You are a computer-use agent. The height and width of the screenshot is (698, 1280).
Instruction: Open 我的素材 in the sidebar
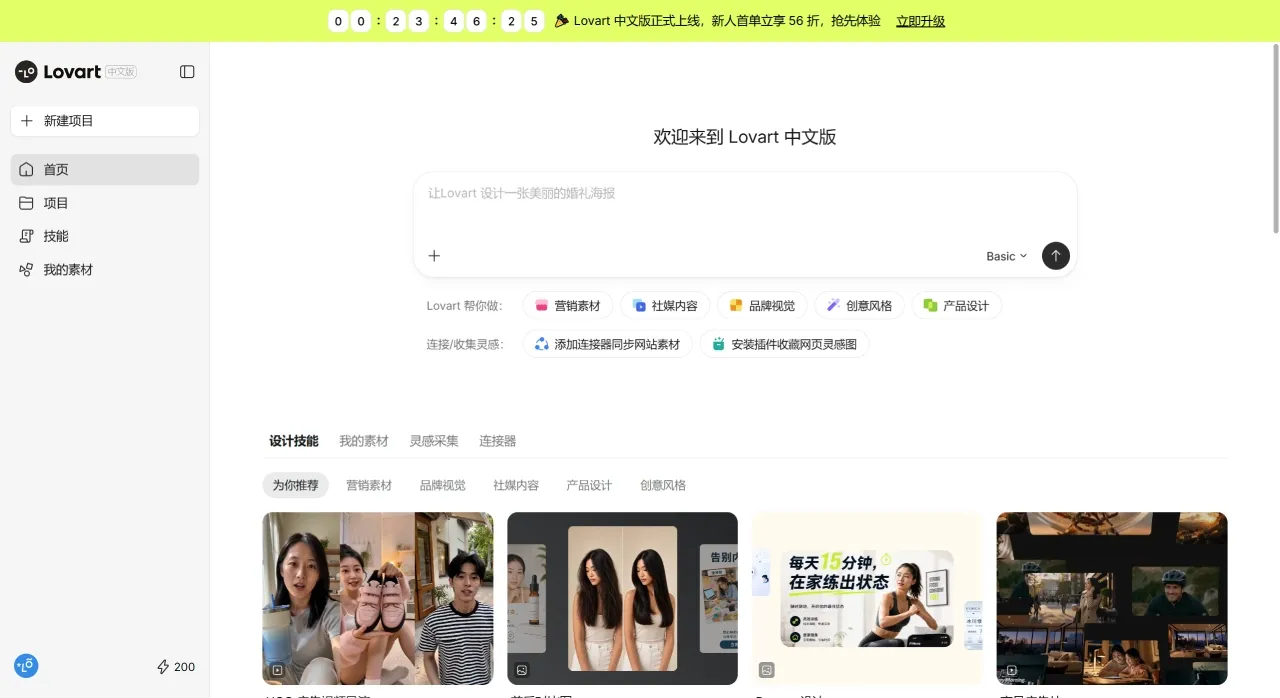pyautogui.click(x=105, y=270)
